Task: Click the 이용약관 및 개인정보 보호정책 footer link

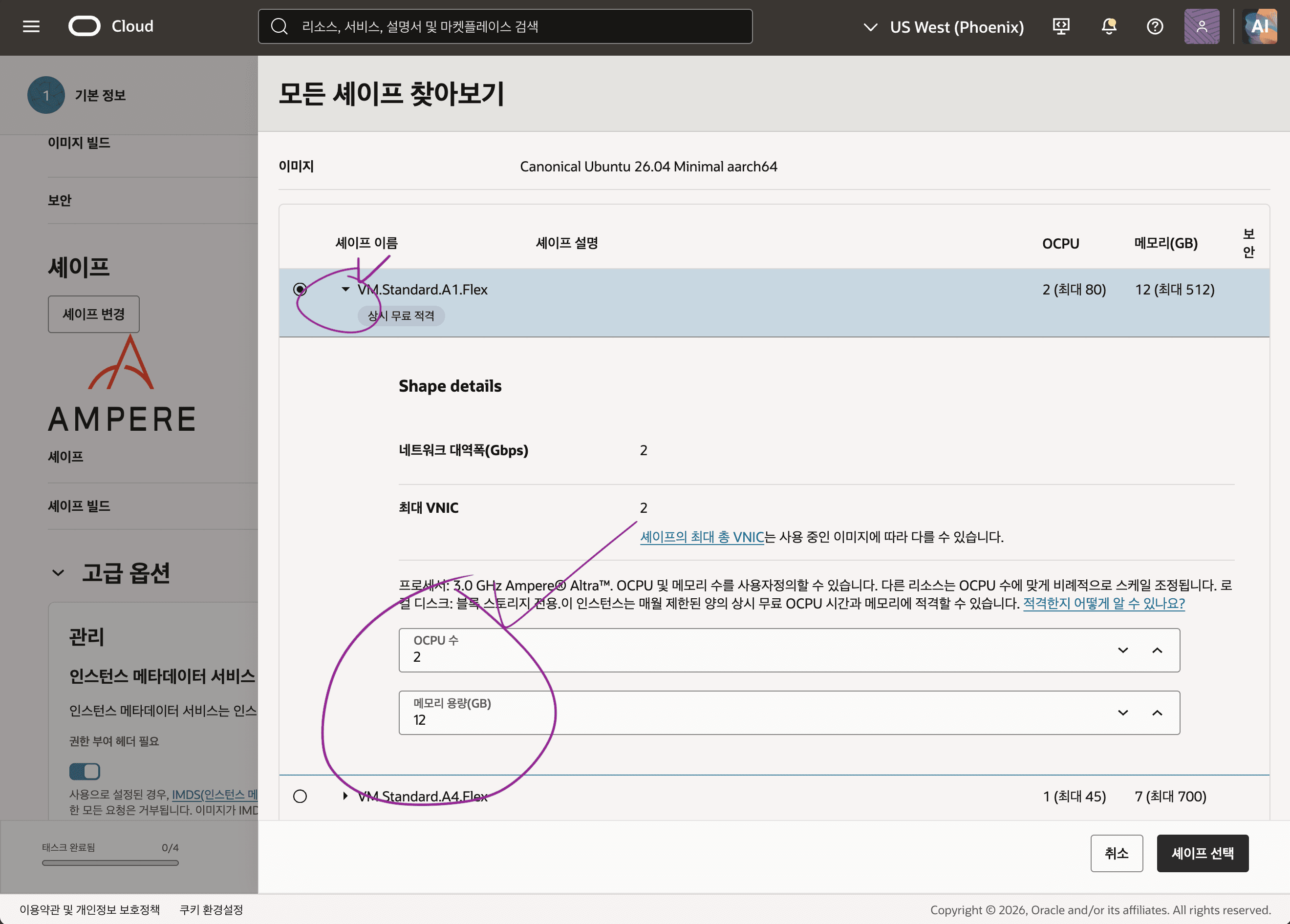Action: (x=90, y=909)
